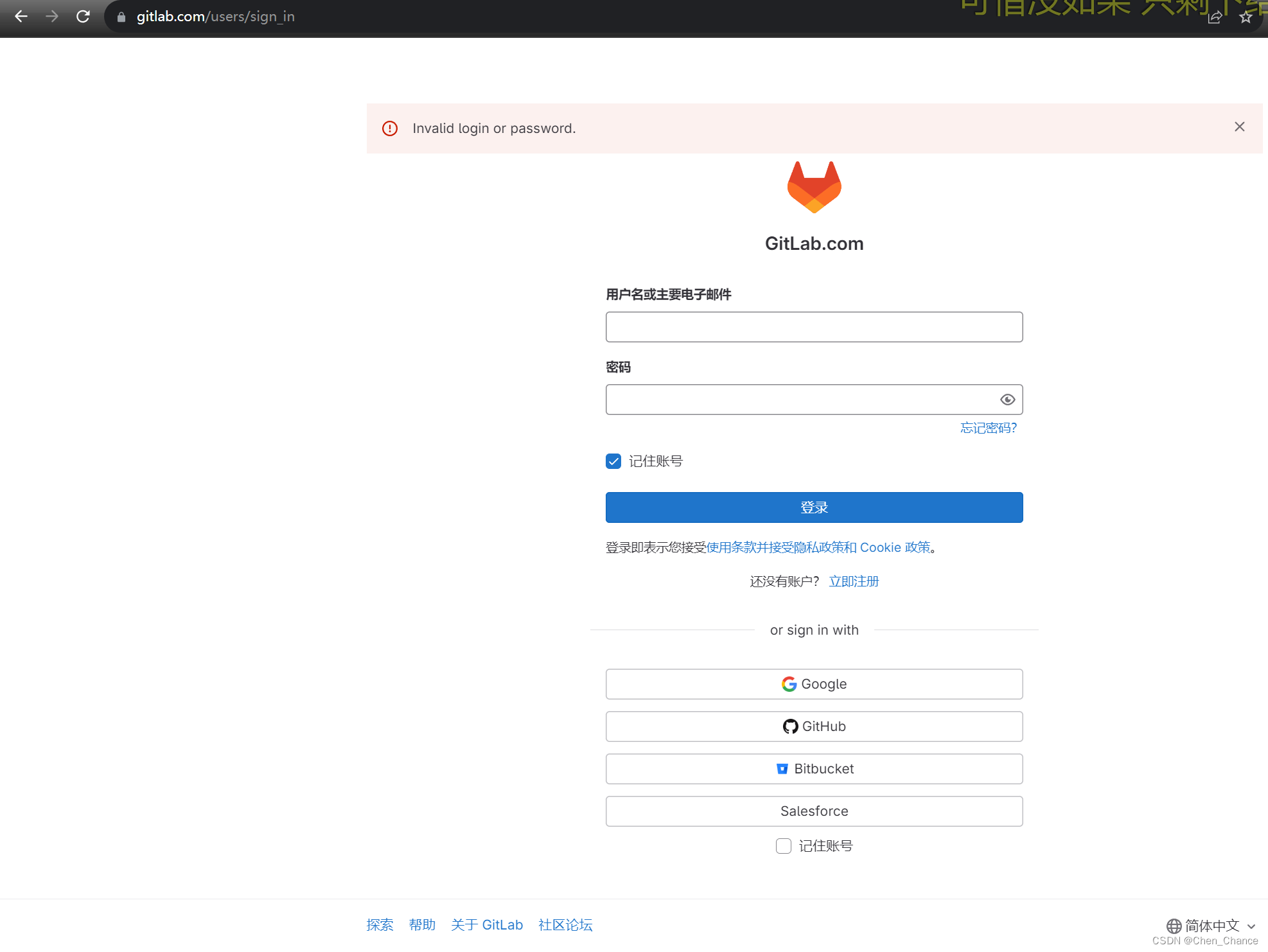Focus the 用户名或主要电子邮件 input field
The width and height of the screenshot is (1268, 952).
(814, 327)
